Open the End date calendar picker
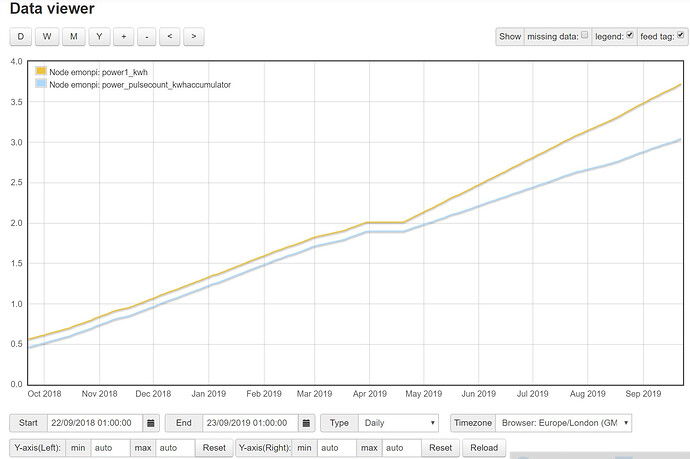 pyautogui.click(x=306, y=423)
